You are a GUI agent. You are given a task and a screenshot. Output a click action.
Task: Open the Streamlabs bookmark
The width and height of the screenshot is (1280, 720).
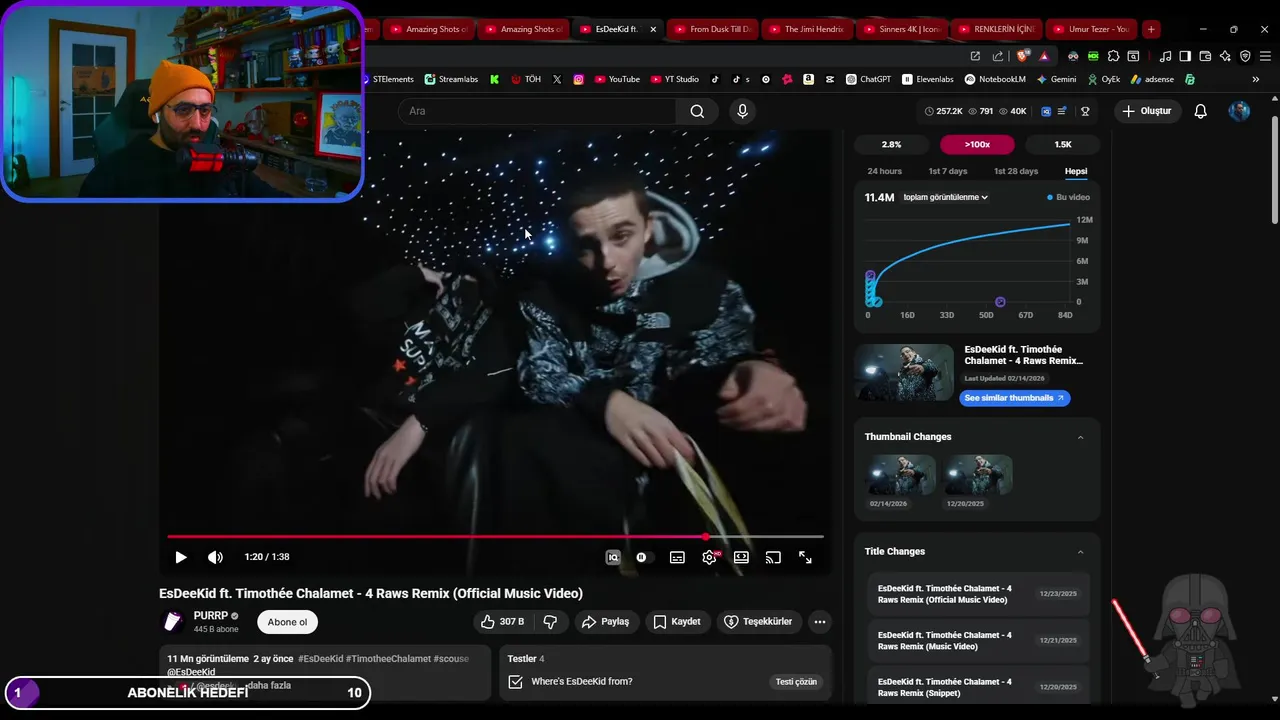pyautogui.click(x=451, y=79)
